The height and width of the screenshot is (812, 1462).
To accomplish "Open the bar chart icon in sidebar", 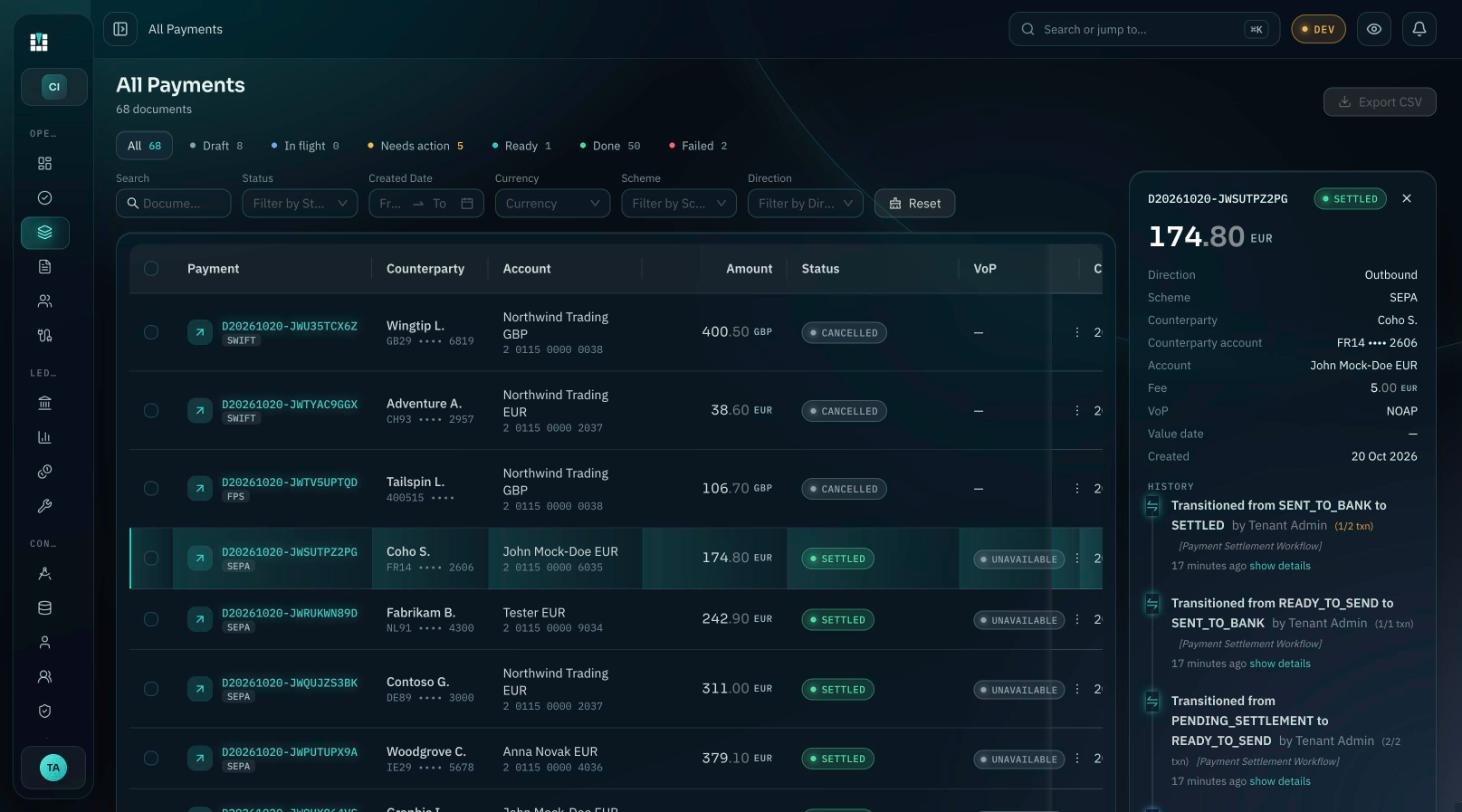I will pyautogui.click(x=45, y=438).
